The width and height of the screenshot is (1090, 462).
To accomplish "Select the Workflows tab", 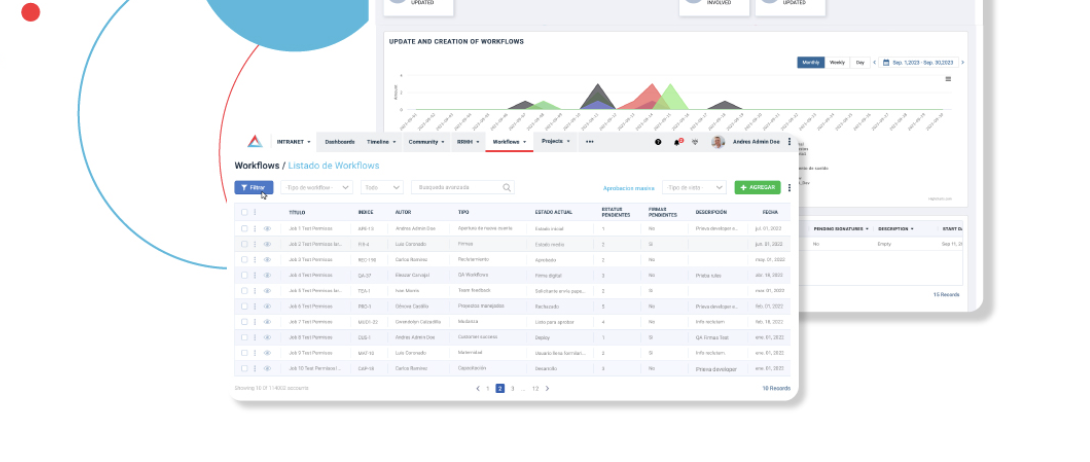I will click(x=509, y=142).
